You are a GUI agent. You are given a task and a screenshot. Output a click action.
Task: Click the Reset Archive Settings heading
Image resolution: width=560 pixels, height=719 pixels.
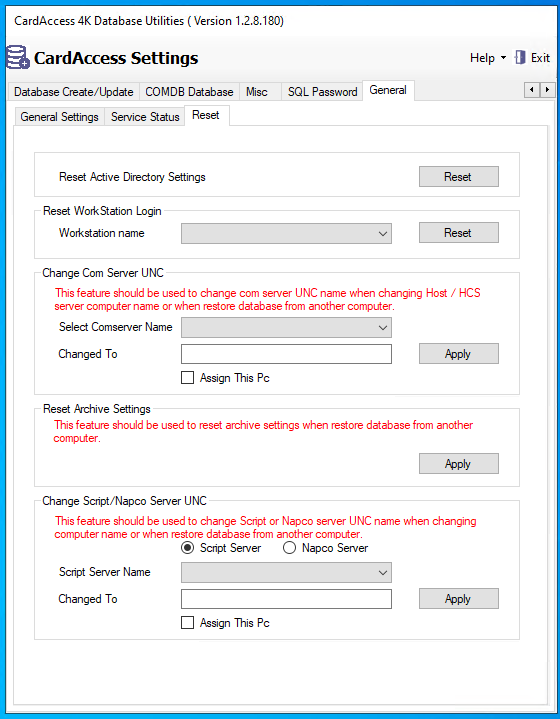pyautogui.click(x=97, y=409)
